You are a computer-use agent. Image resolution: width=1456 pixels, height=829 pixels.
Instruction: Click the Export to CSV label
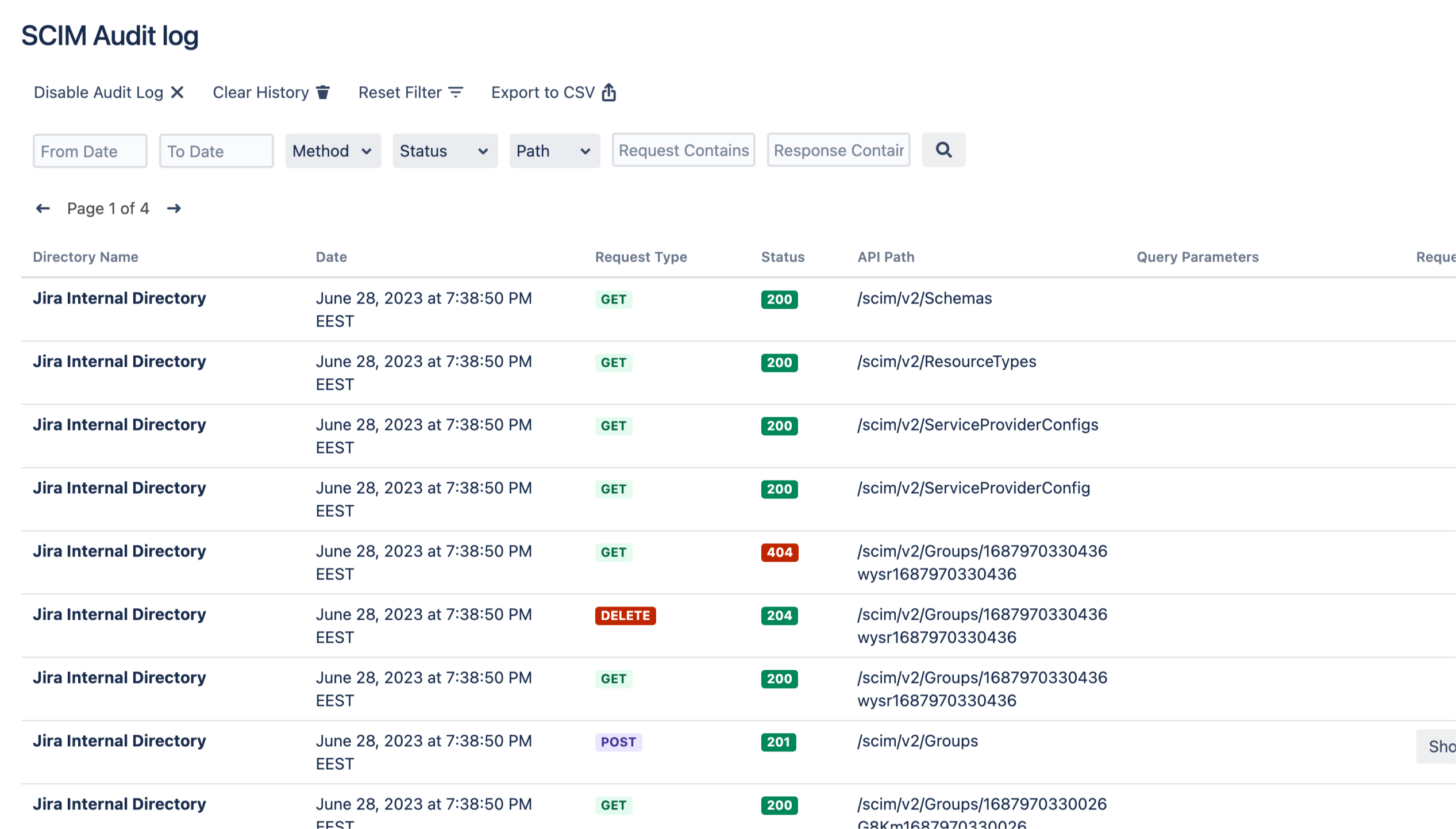click(542, 93)
